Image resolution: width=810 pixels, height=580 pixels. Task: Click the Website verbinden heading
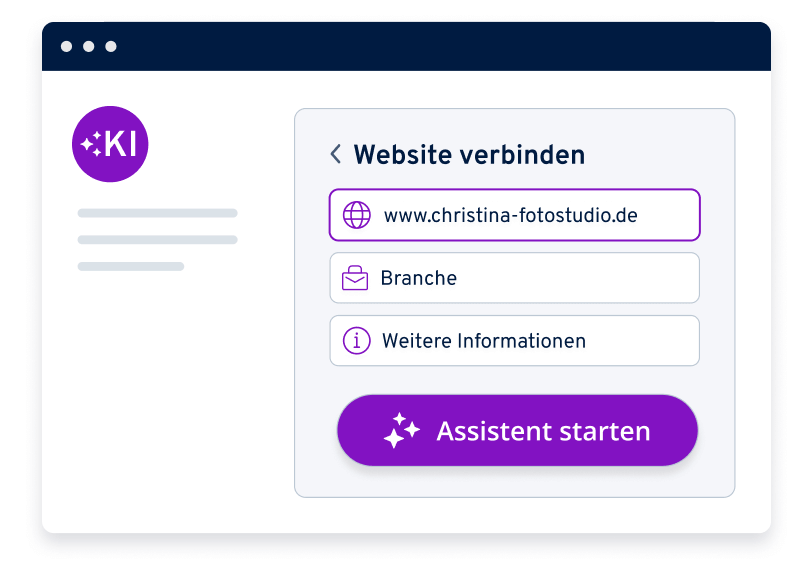point(469,155)
